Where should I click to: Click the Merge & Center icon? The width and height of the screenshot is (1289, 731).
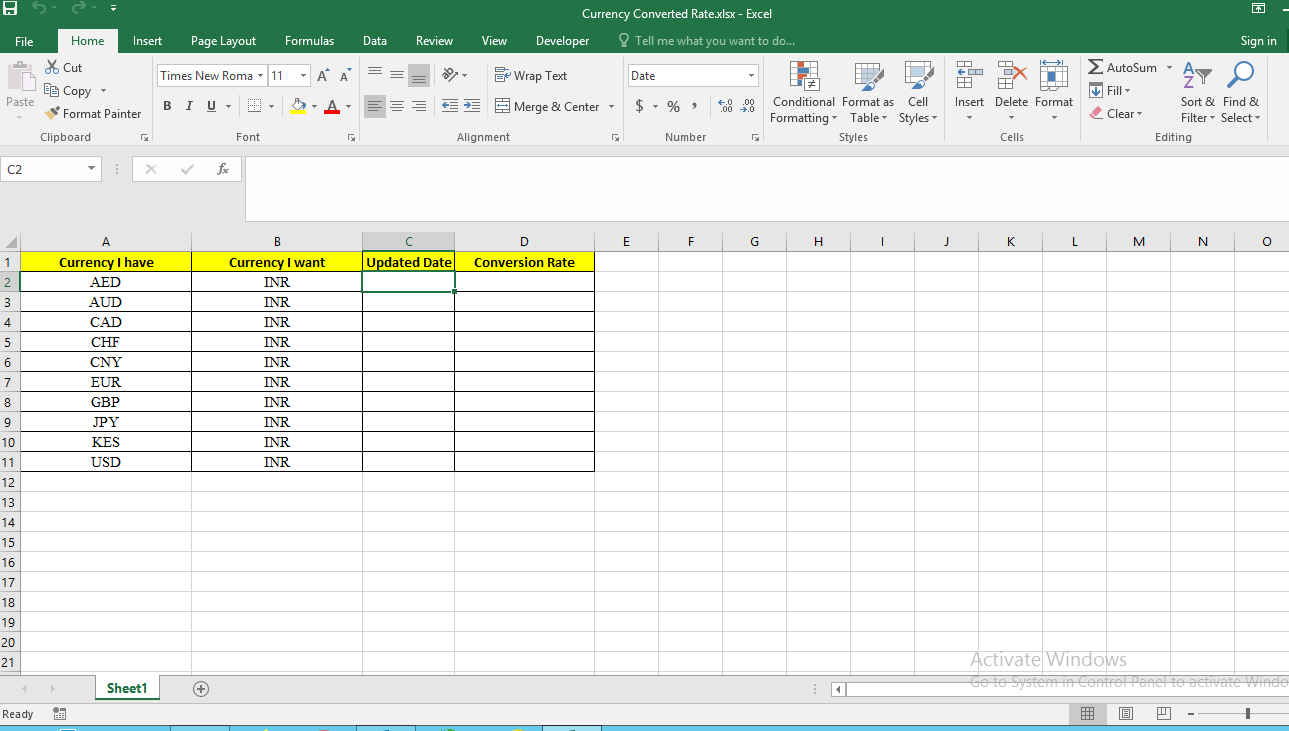502,106
